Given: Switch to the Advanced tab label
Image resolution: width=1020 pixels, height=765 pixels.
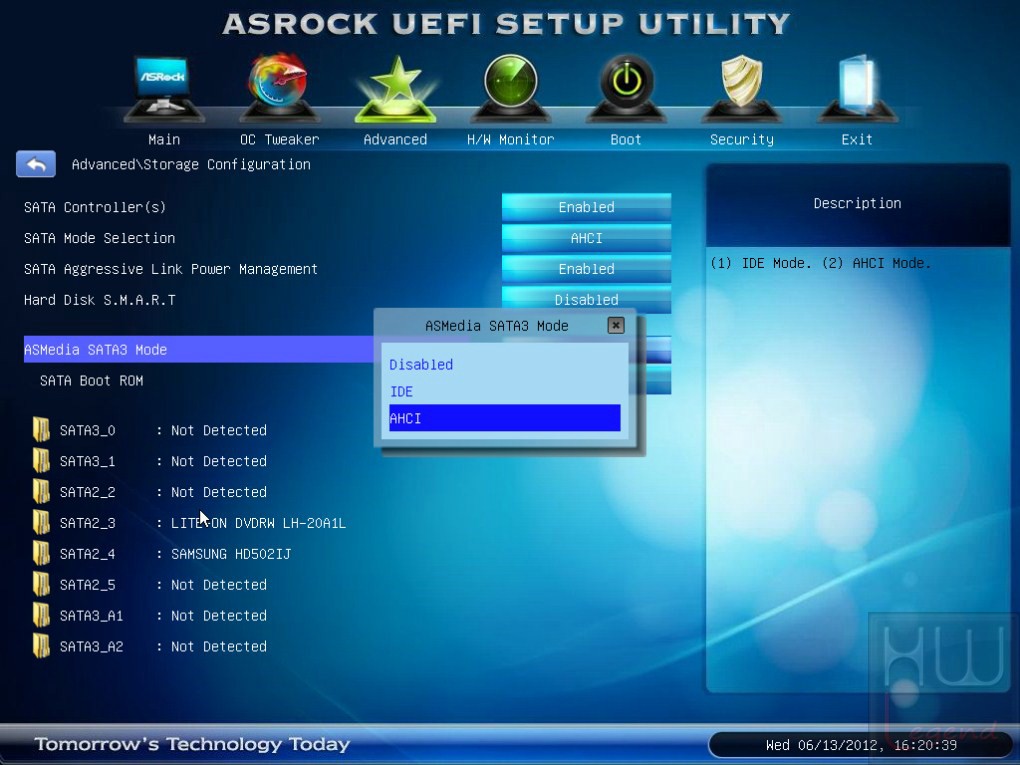Looking at the screenshot, I should tap(395, 139).
